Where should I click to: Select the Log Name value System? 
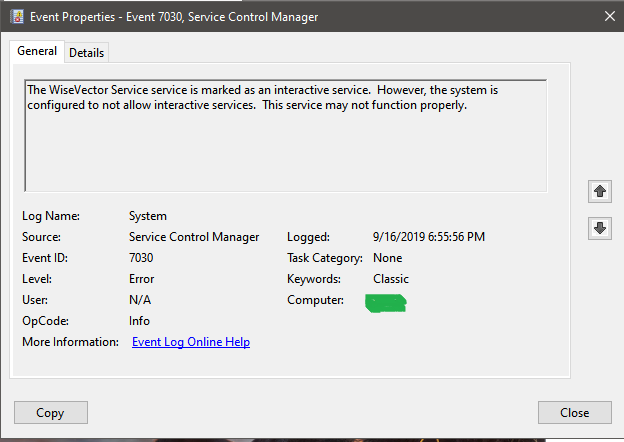point(148,216)
